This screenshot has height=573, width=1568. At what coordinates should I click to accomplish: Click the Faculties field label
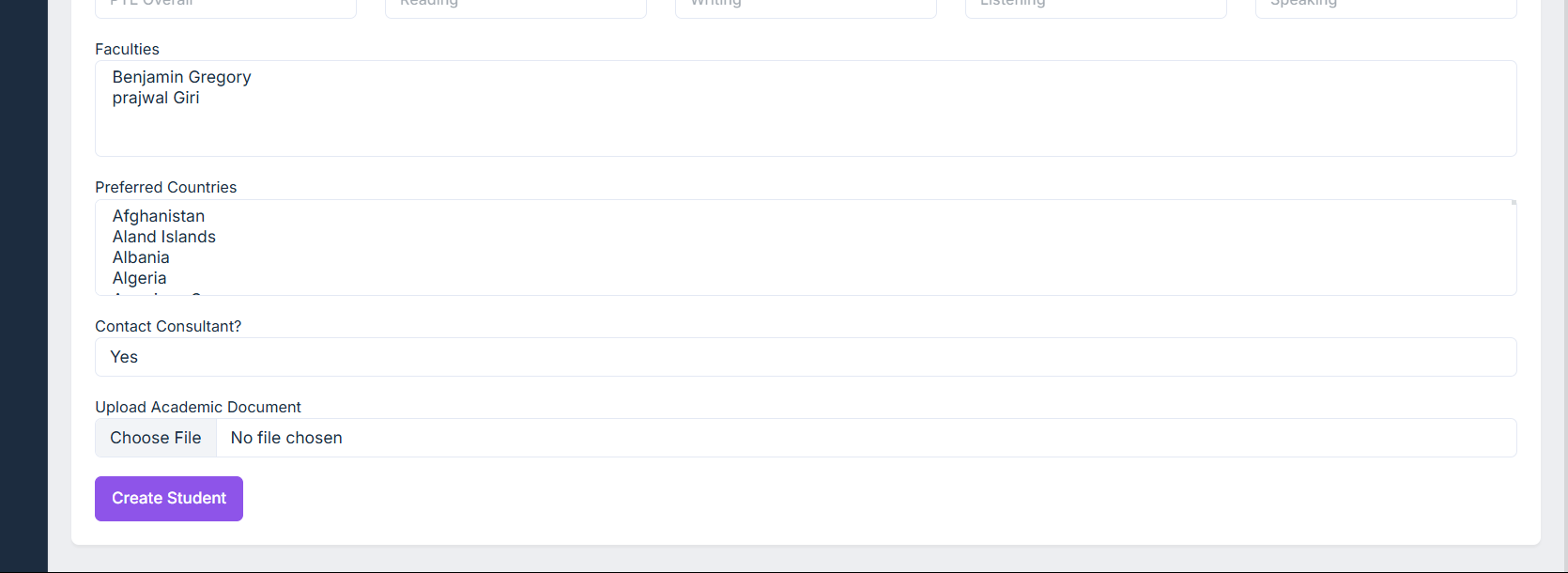click(127, 49)
